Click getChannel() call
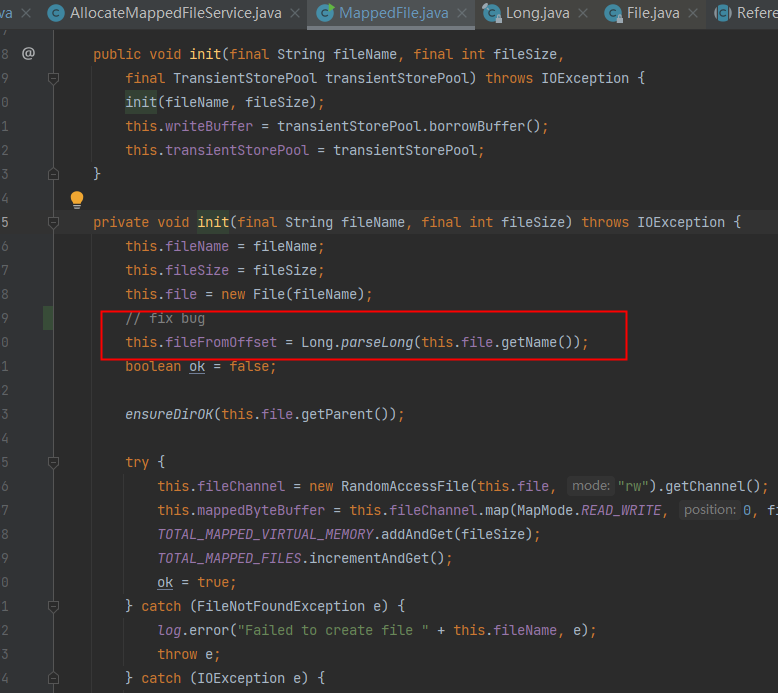Screen dimensions: 778x693 (713, 486)
